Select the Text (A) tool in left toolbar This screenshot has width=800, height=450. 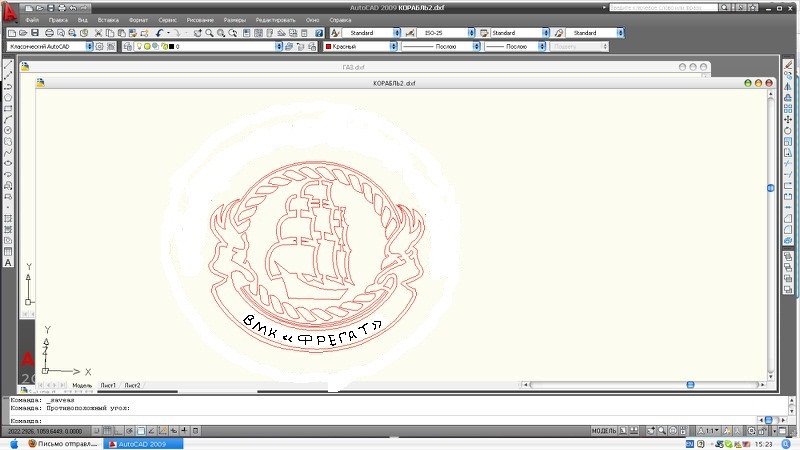click(x=8, y=262)
